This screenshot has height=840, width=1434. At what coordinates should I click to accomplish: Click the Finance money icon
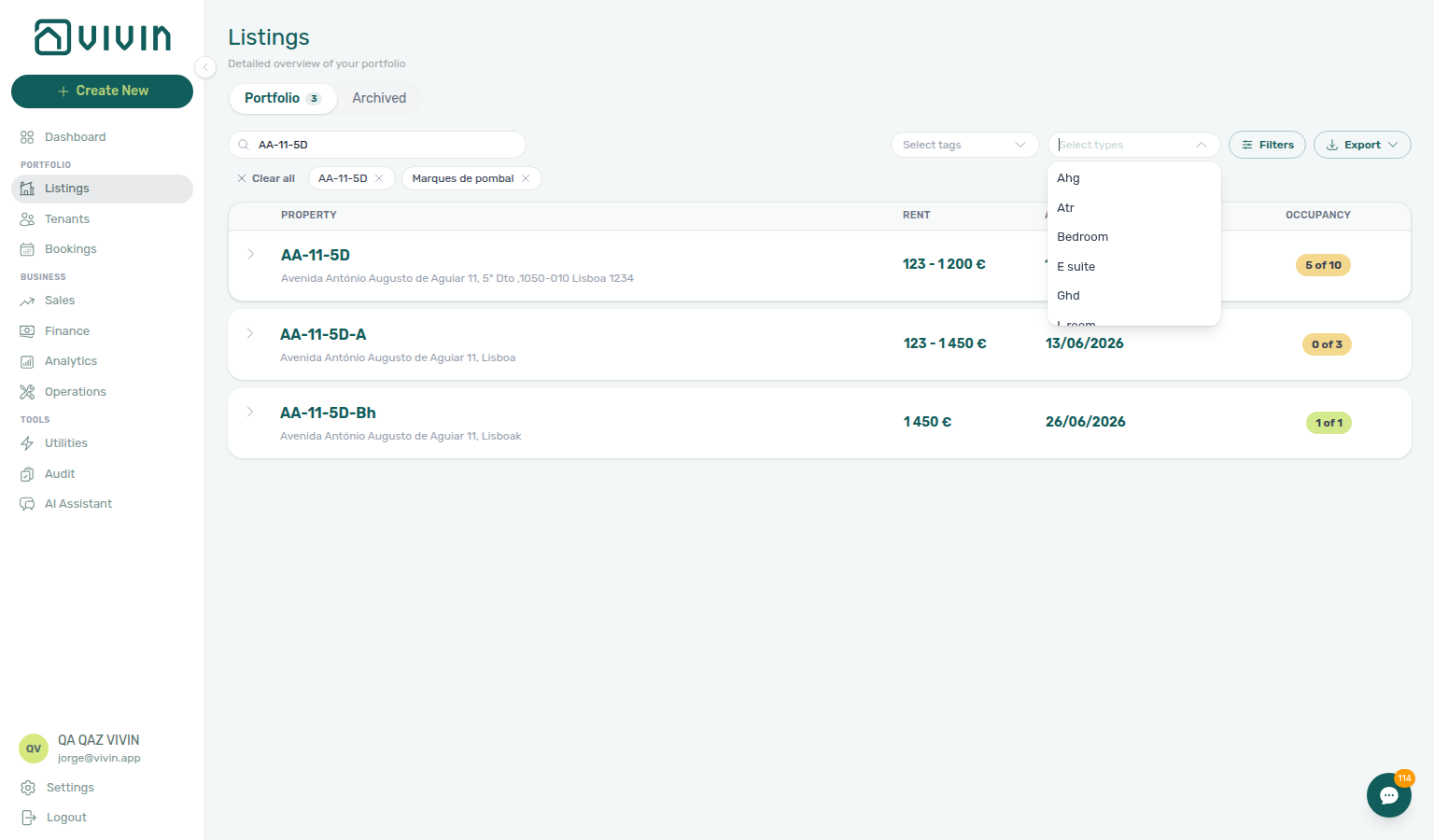tap(27, 331)
